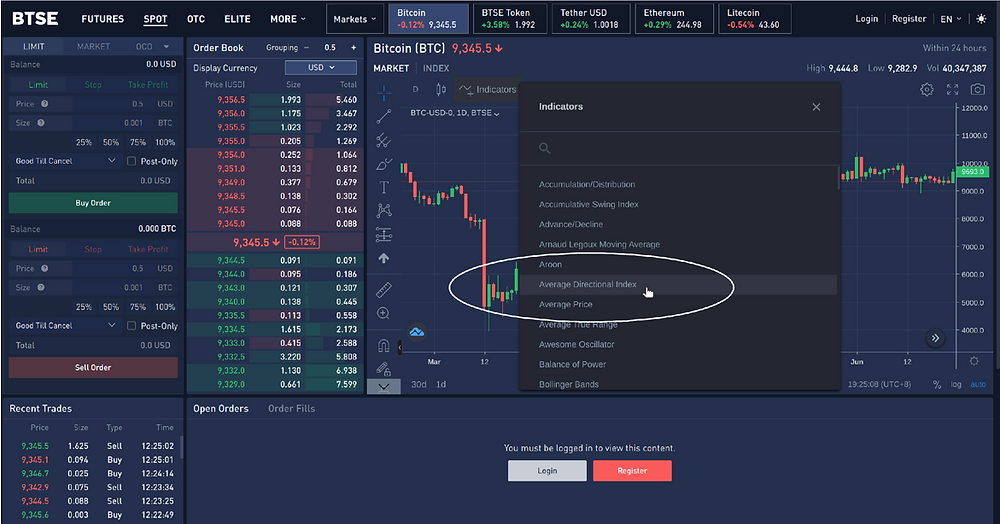Open the ELITE section

point(237,19)
